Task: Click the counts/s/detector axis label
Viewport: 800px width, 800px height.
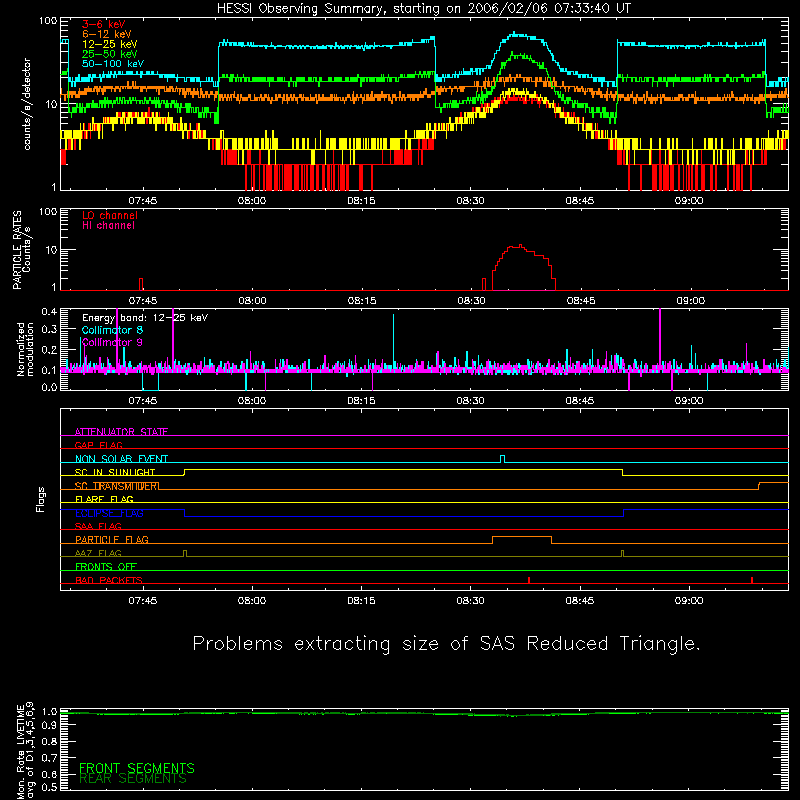Action: pos(27,104)
